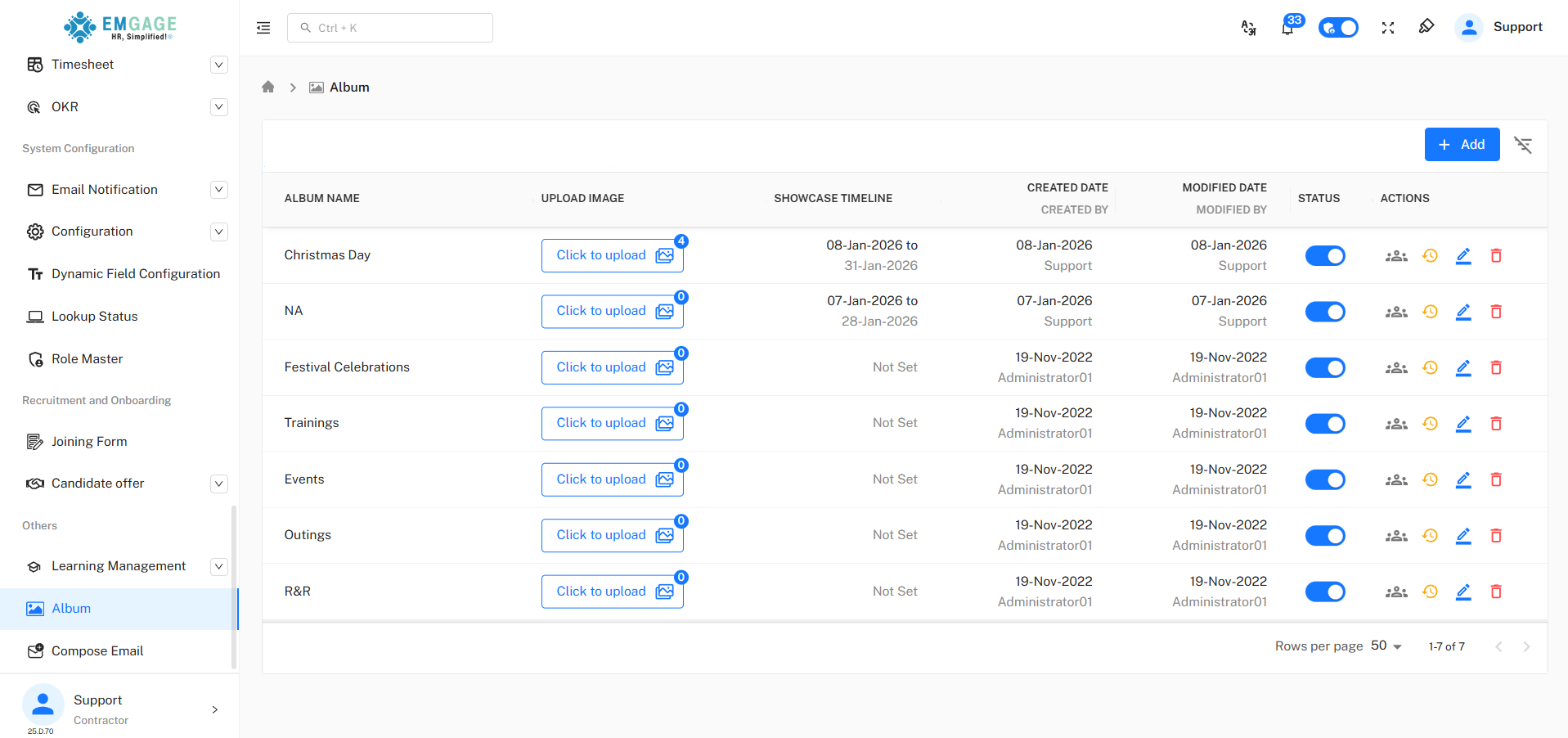
Task: Go to Role Master in sidebar
Action: 87,359
